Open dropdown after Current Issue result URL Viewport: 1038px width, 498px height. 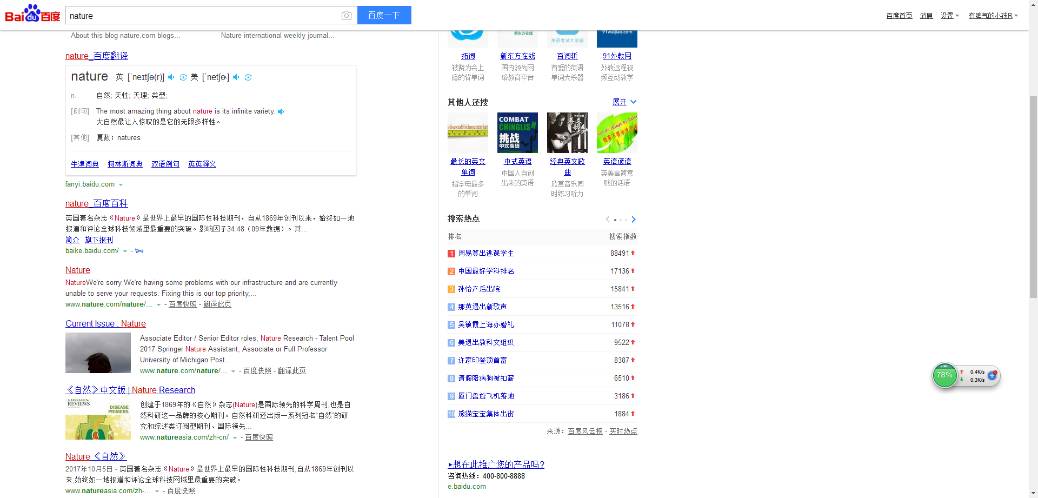[x=233, y=371]
